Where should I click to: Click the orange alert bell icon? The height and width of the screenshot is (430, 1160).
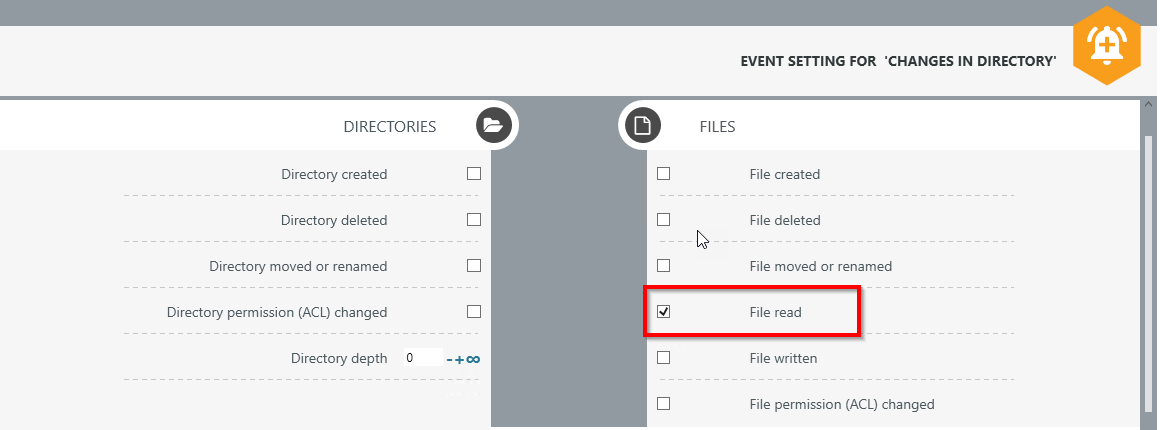[x=1106, y=43]
